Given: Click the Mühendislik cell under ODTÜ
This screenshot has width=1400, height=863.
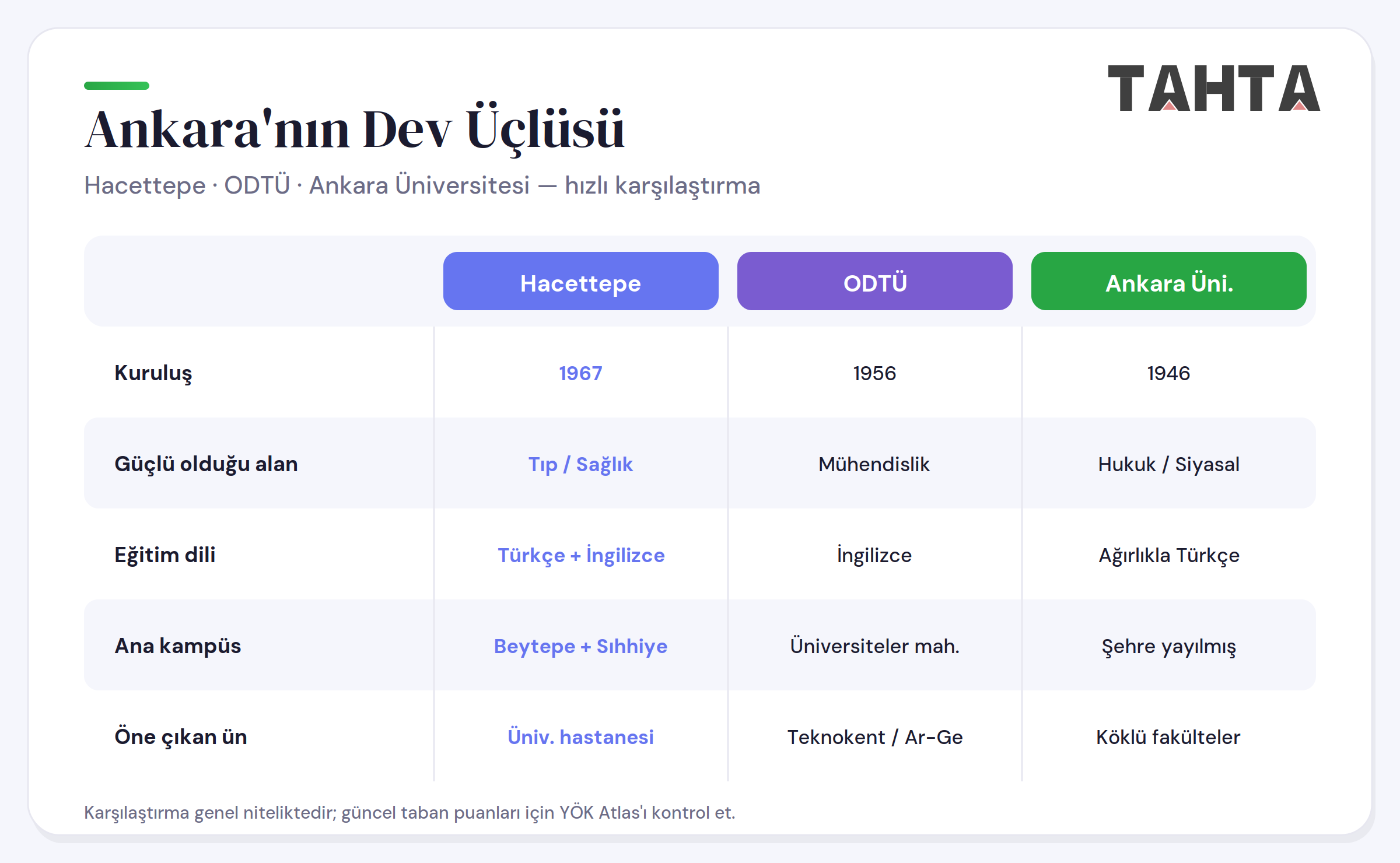Looking at the screenshot, I should coord(874,464).
